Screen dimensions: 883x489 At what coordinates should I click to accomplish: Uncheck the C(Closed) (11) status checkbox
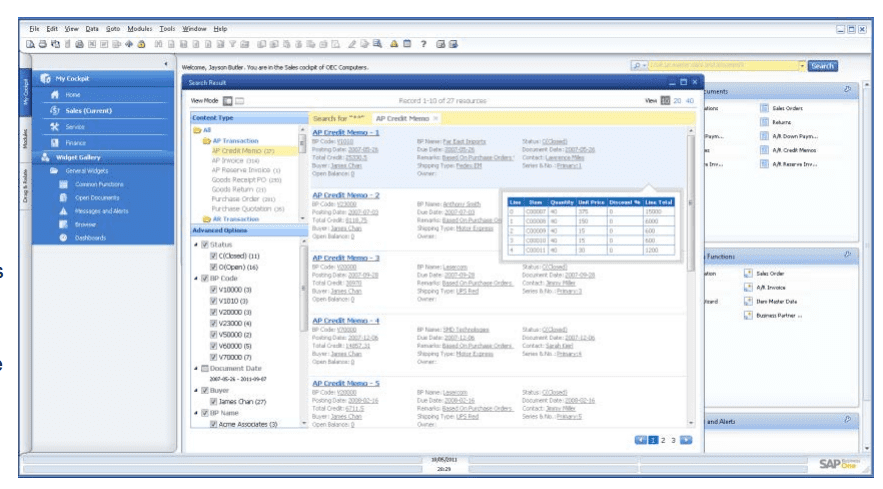213,256
